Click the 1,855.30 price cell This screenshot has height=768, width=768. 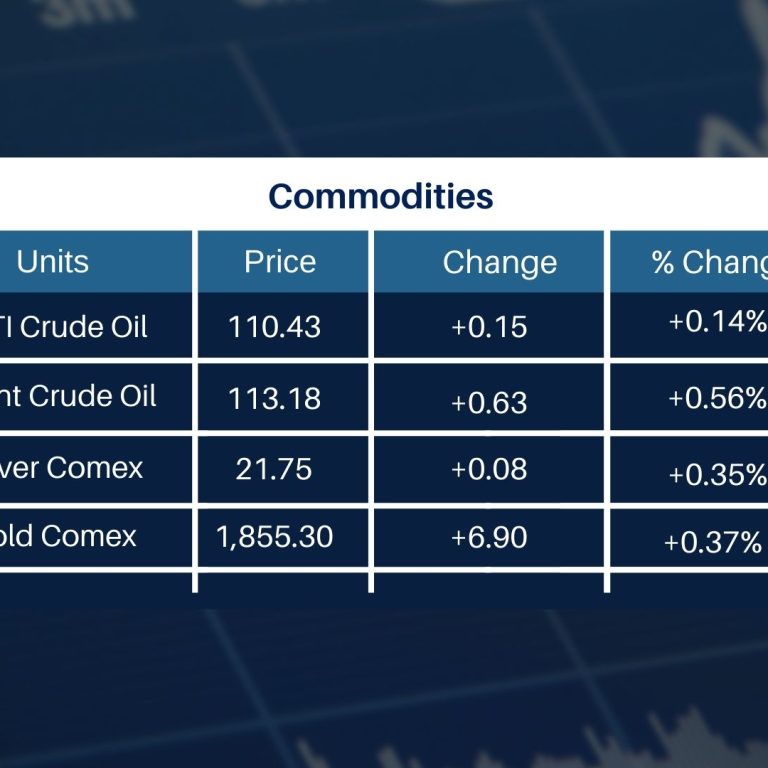coord(274,537)
